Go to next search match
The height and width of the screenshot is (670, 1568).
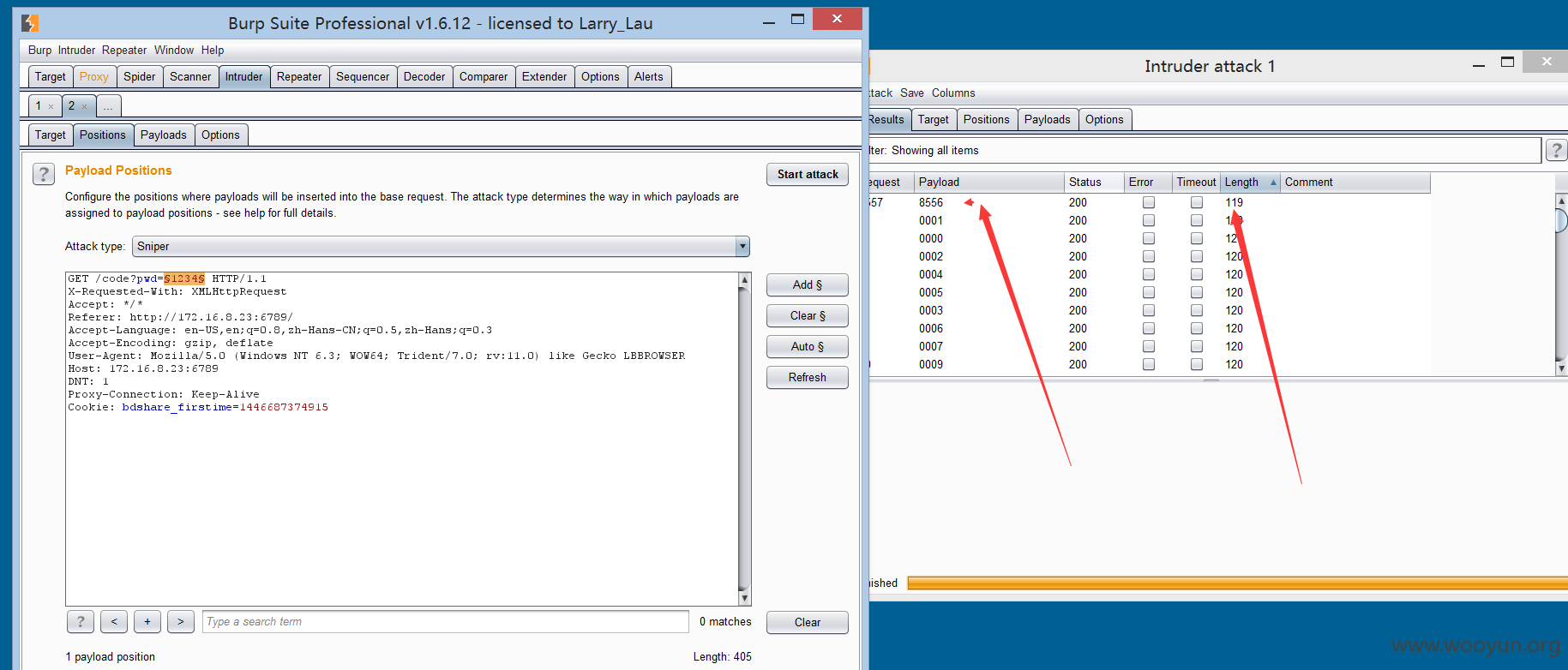181,622
